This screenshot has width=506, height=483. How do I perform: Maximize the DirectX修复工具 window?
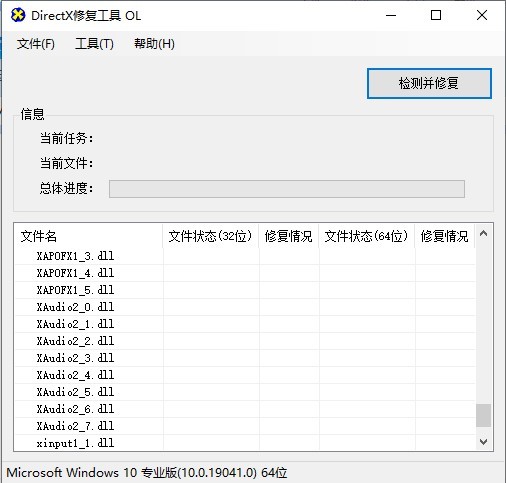pos(436,15)
